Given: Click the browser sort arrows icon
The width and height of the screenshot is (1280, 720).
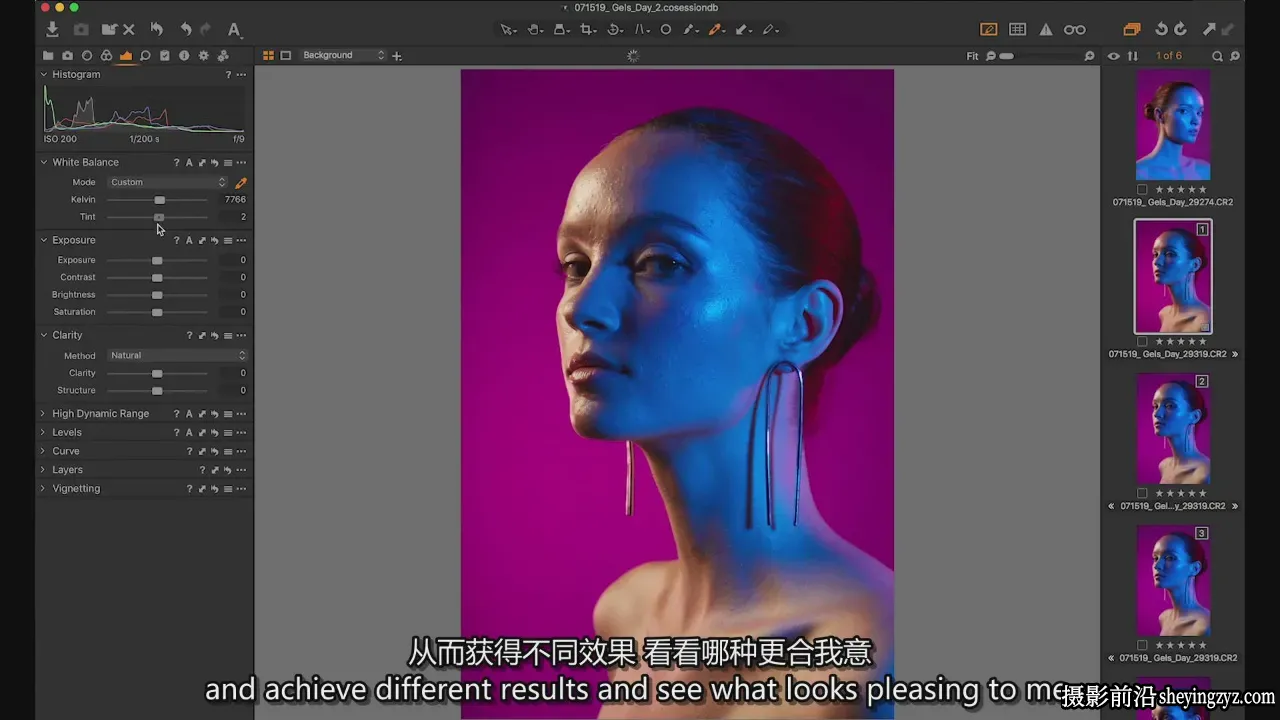Looking at the screenshot, I should [1133, 56].
